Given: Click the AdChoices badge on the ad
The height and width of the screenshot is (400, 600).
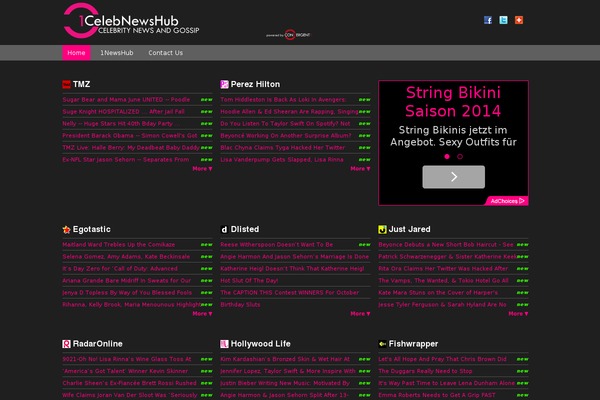Looking at the screenshot, I should (x=507, y=201).
